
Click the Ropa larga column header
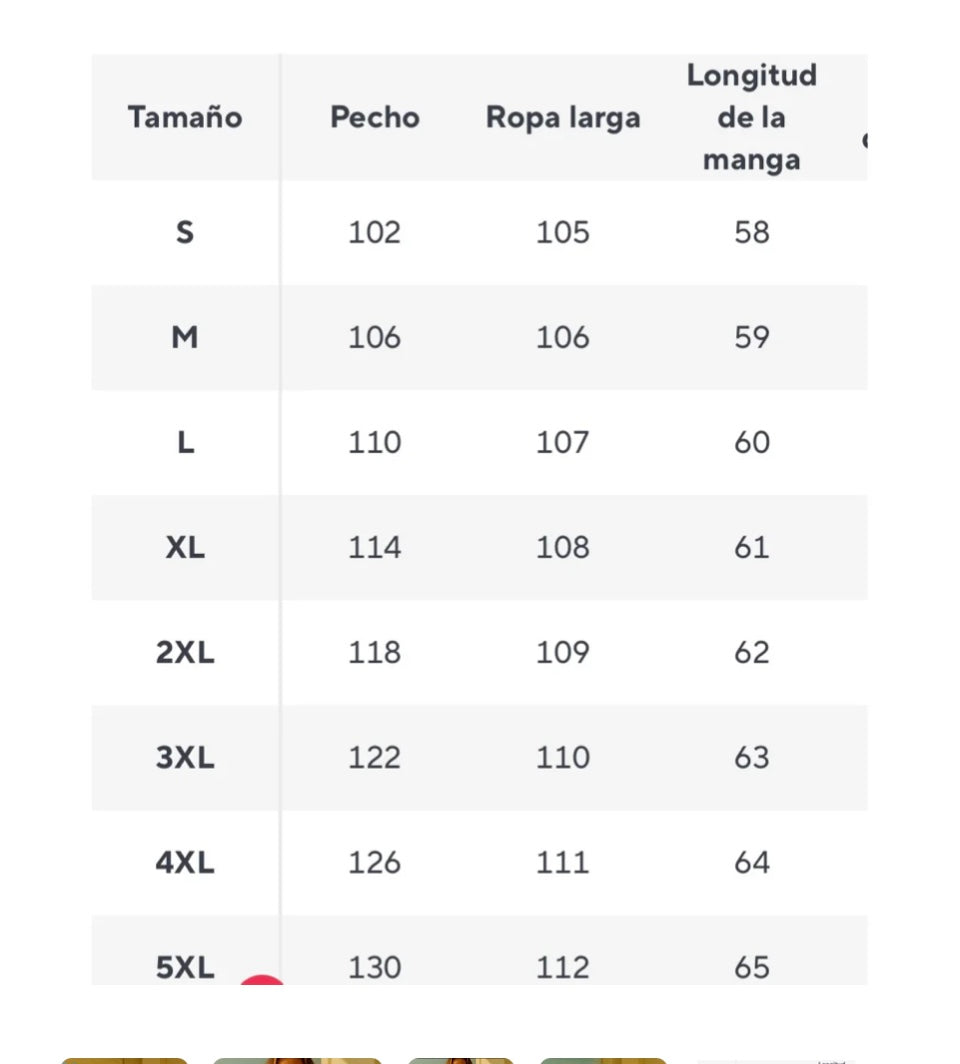pyautogui.click(x=563, y=118)
